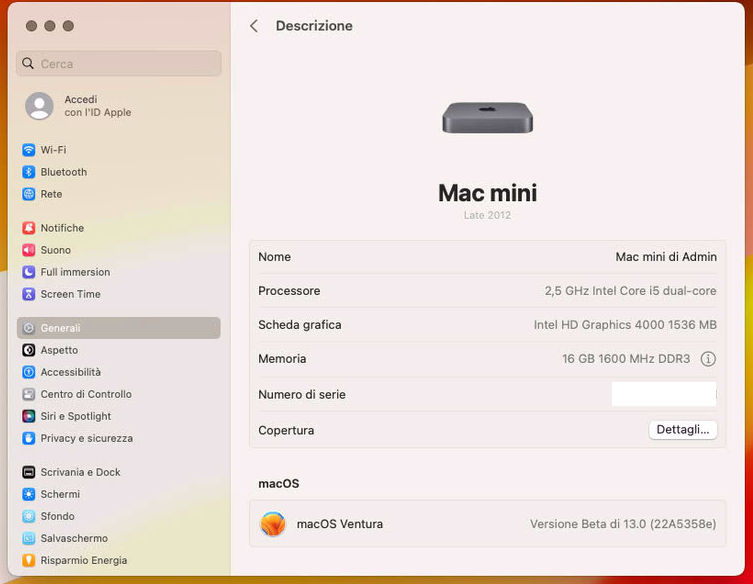The height and width of the screenshot is (584, 753).
Task: Select Aspetto label in the sidebar
Action: point(59,350)
